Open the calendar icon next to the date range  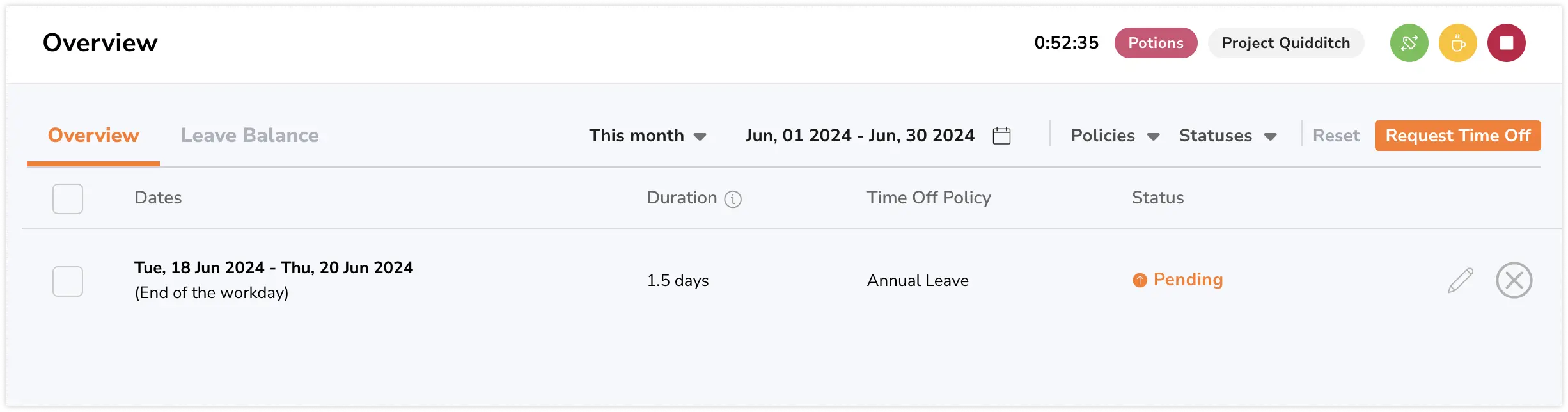1001,135
